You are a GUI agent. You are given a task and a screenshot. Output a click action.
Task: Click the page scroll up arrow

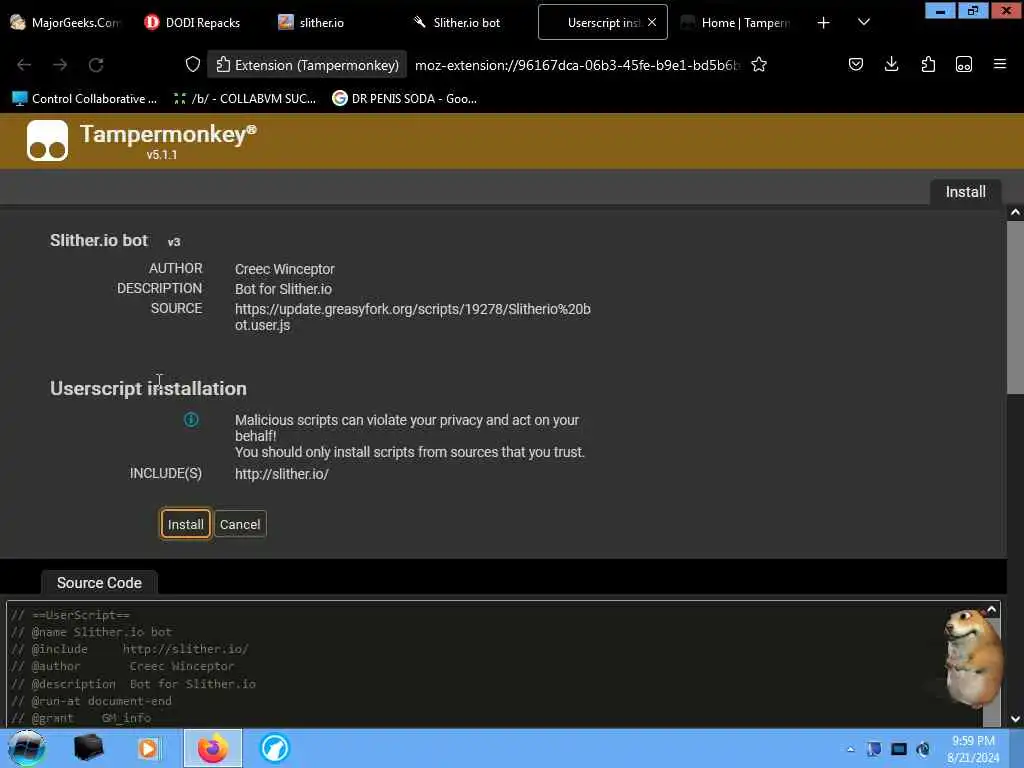1015,212
